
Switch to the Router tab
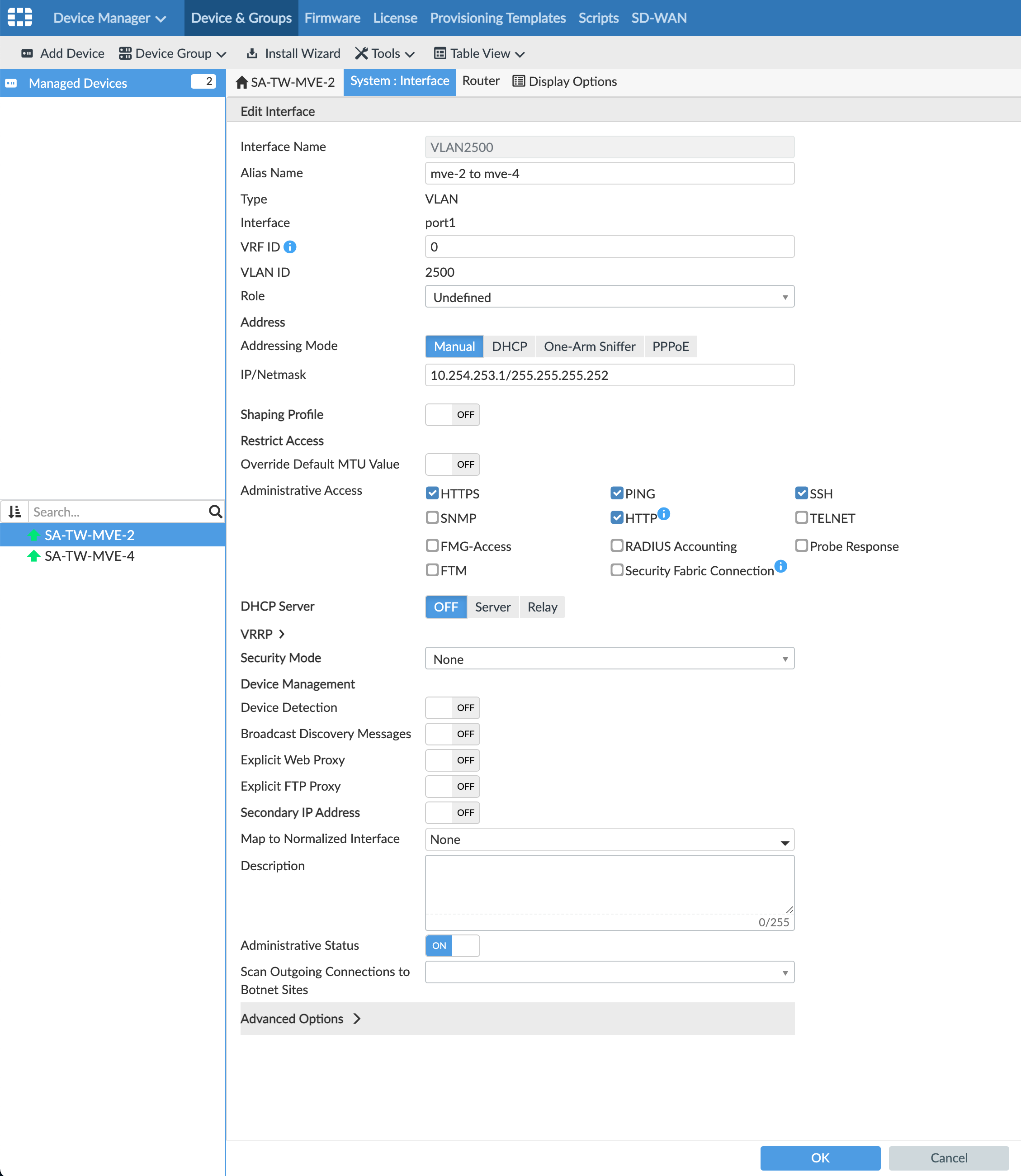click(480, 81)
